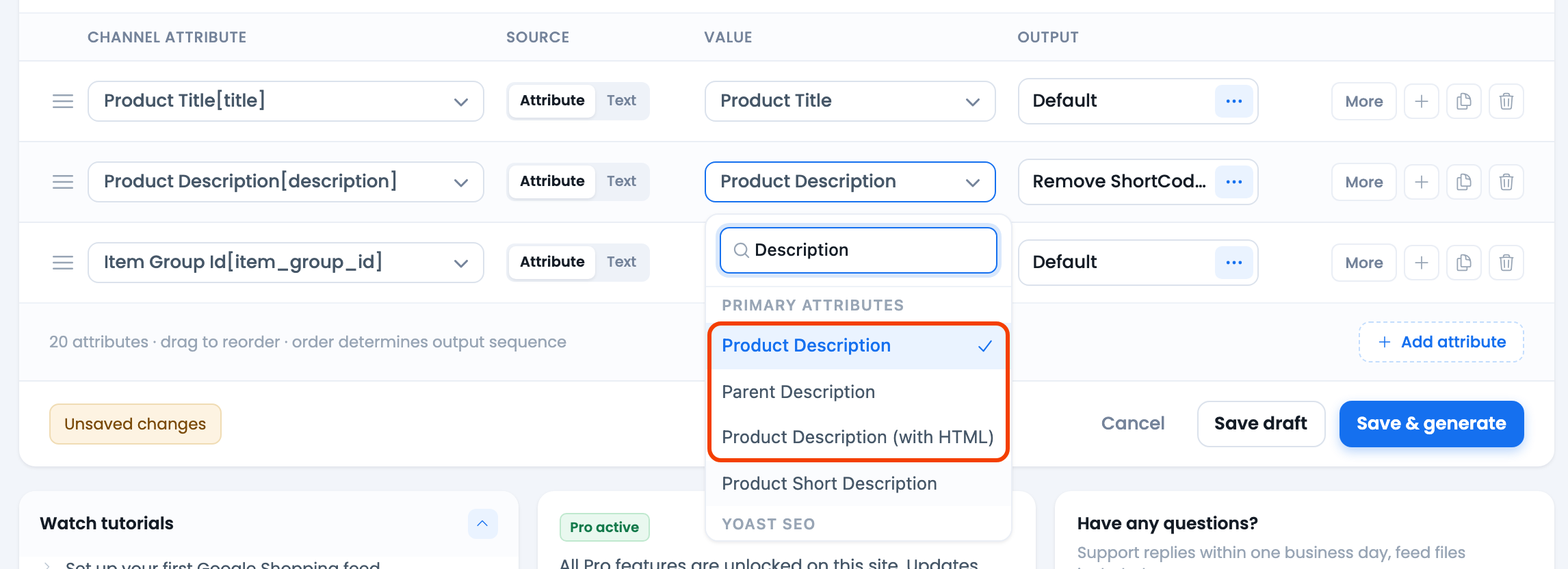The width and height of the screenshot is (1568, 569).
Task: Click the Add attribute button
Action: pyautogui.click(x=1441, y=342)
